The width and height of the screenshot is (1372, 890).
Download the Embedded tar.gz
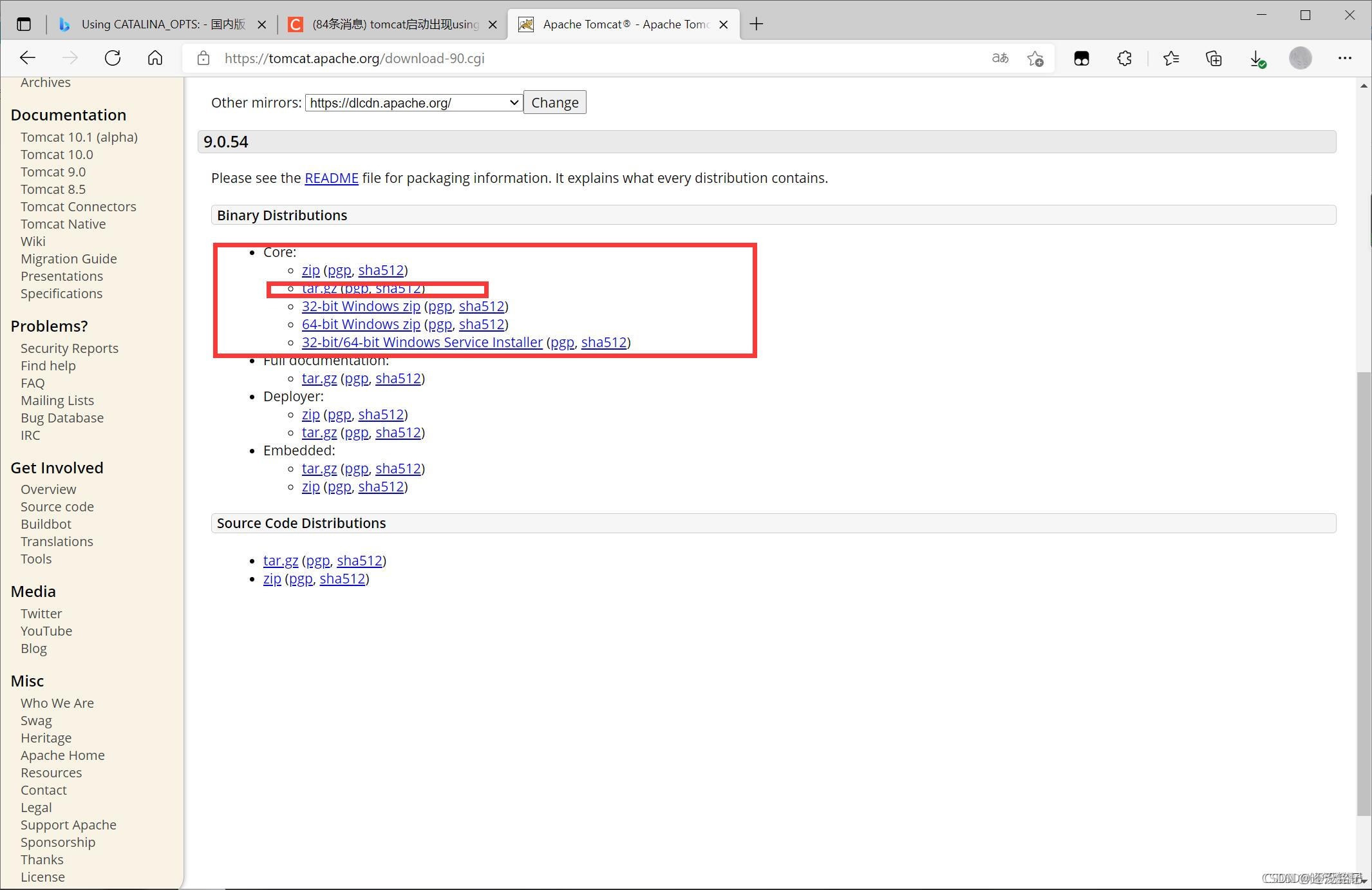pyautogui.click(x=319, y=469)
